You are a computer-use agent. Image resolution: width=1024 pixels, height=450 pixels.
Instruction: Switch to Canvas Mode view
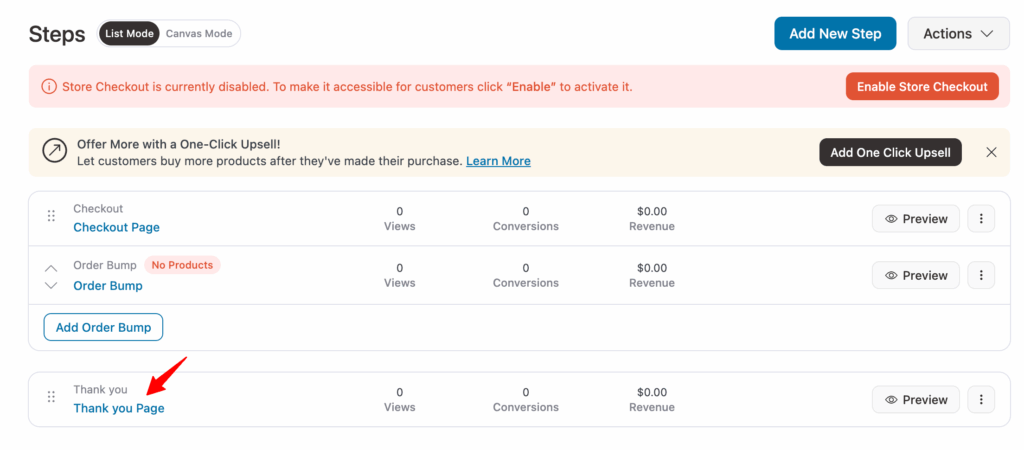pyautogui.click(x=199, y=34)
